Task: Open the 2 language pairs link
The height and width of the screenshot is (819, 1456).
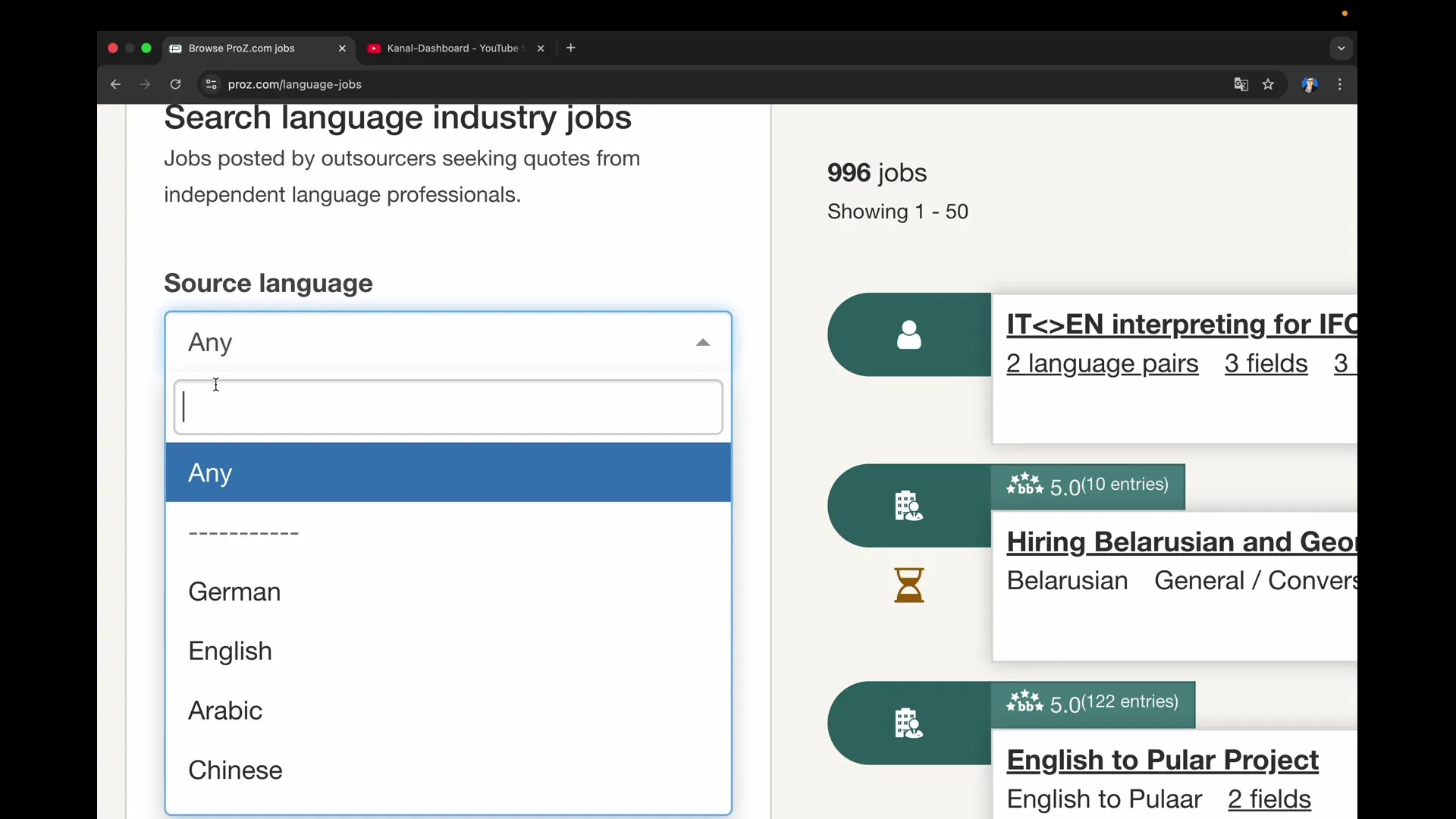Action: click(x=1102, y=364)
